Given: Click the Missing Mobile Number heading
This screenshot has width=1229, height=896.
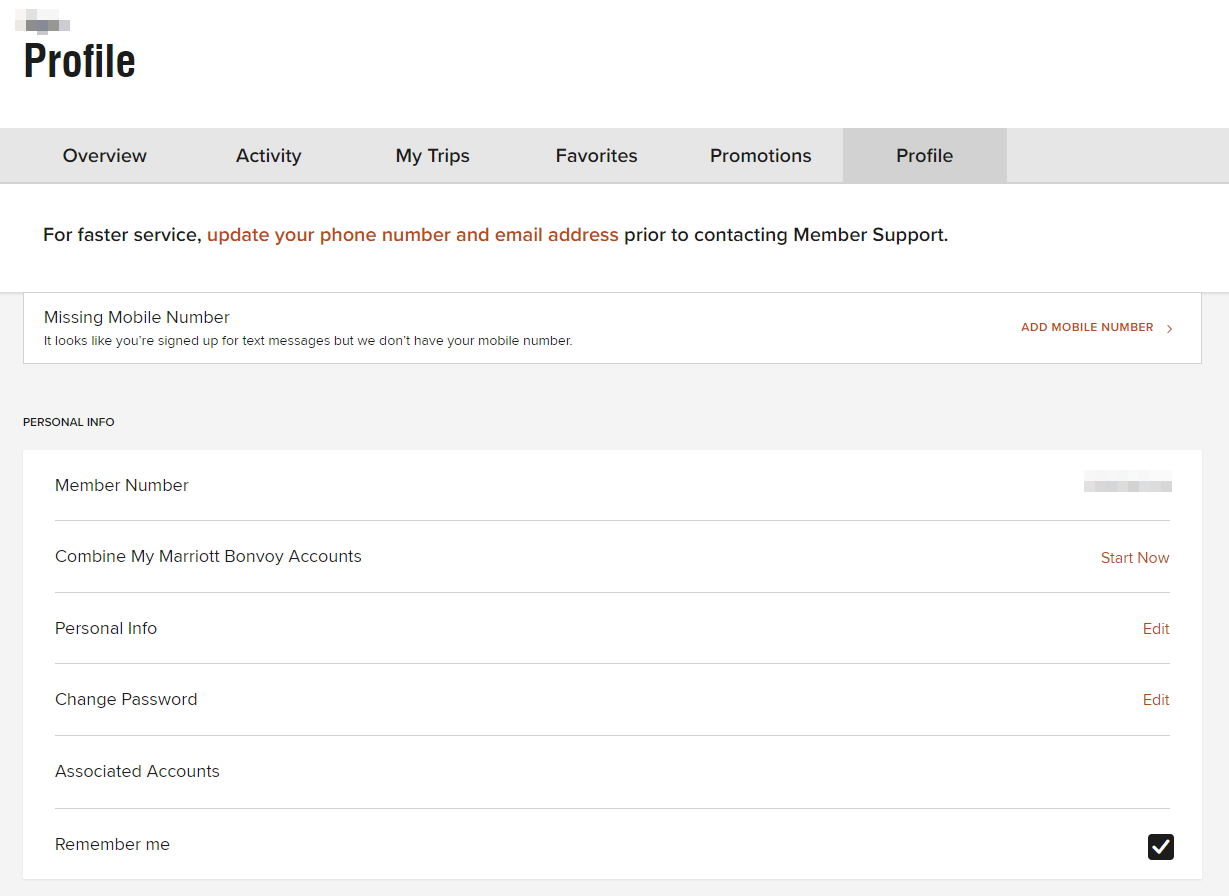Looking at the screenshot, I should tap(137, 318).
